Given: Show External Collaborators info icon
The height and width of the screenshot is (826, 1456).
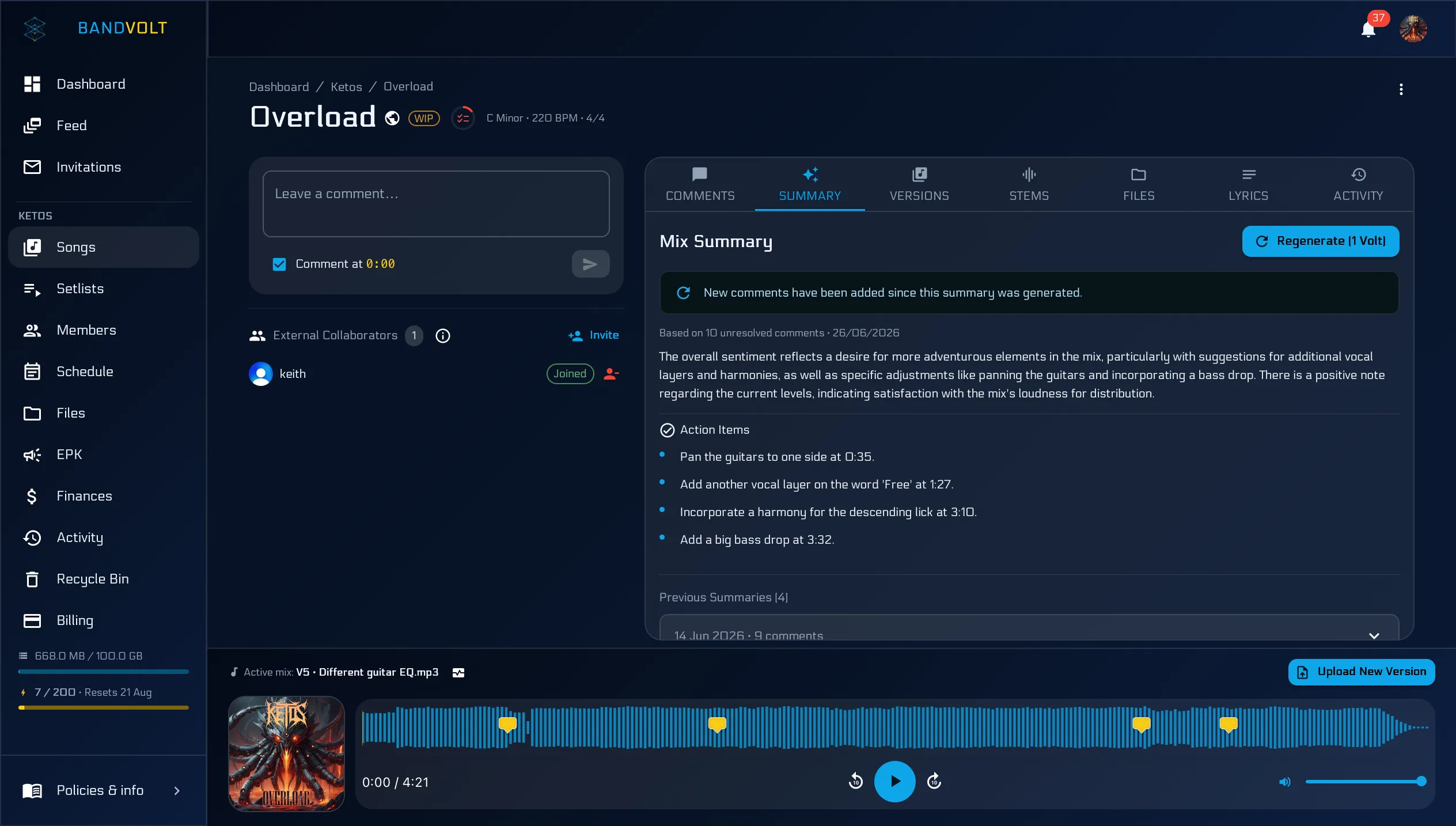Looking at the screenshot, I should (x=442, y=336).
